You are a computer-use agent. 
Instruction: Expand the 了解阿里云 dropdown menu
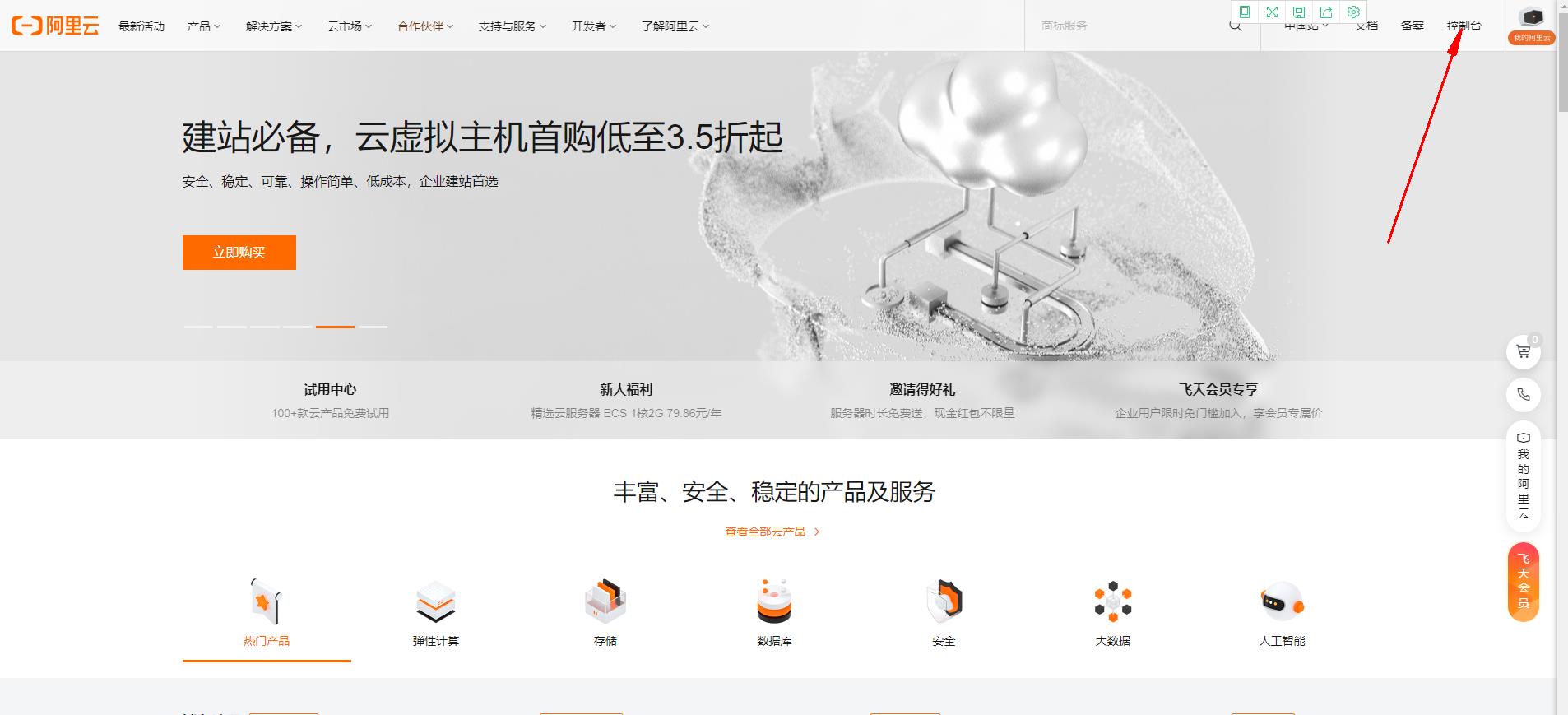(x=675, y=26)
